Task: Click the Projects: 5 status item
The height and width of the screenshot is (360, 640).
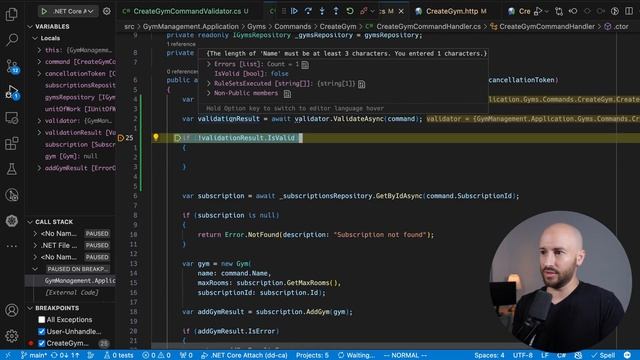Action: 312,355
